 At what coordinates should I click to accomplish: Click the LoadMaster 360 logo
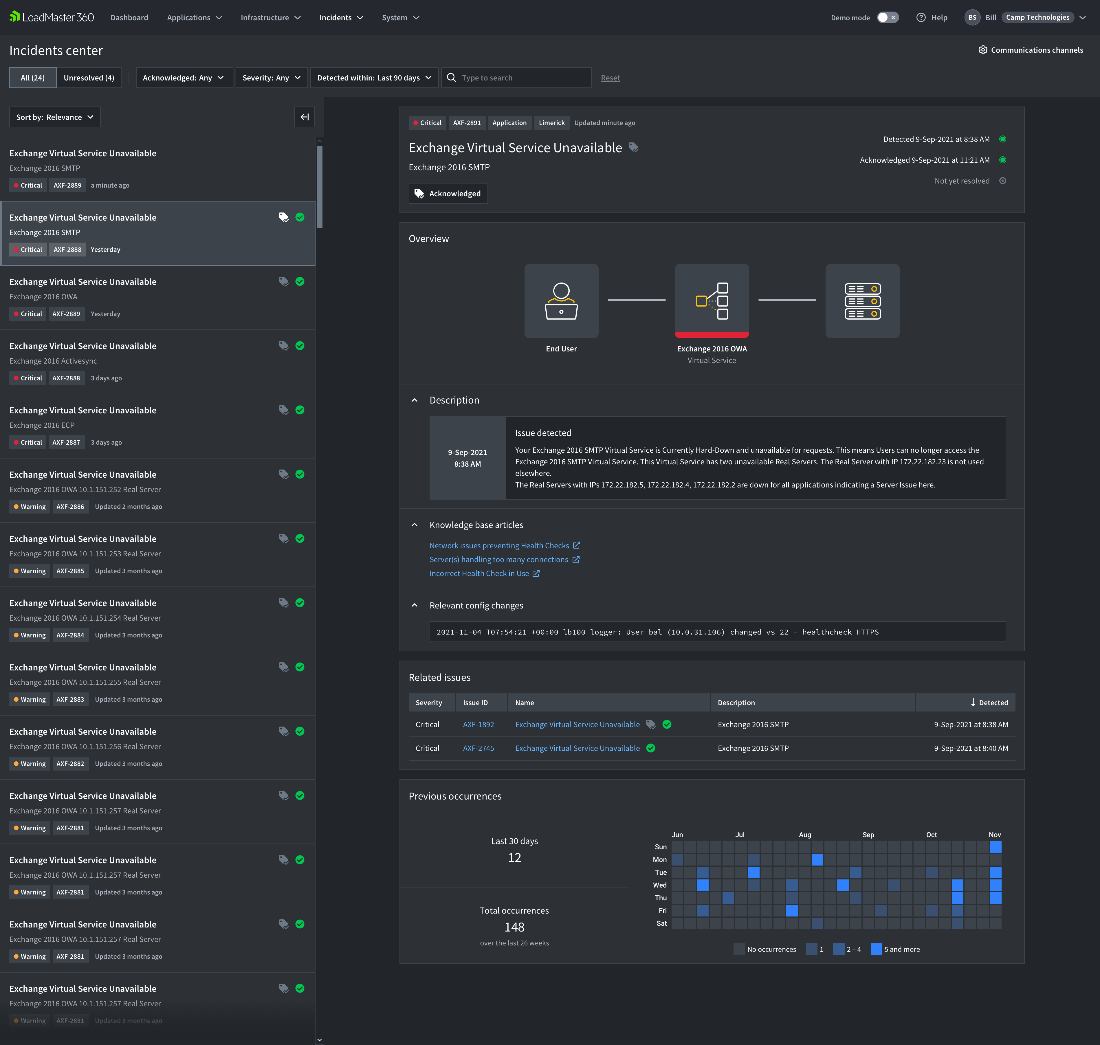51,17
